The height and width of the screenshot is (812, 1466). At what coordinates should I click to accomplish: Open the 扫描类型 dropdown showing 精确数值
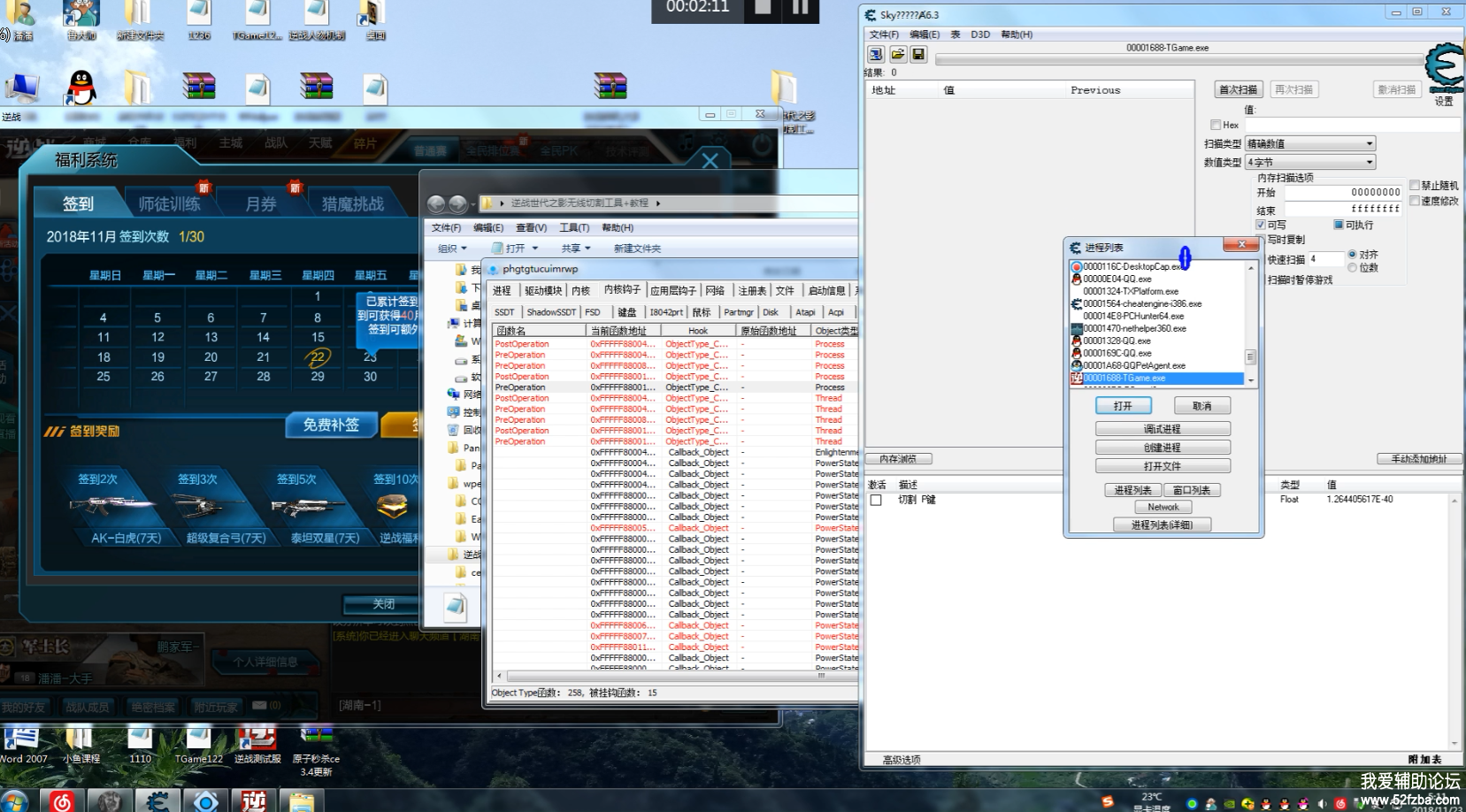[1310, 143]
